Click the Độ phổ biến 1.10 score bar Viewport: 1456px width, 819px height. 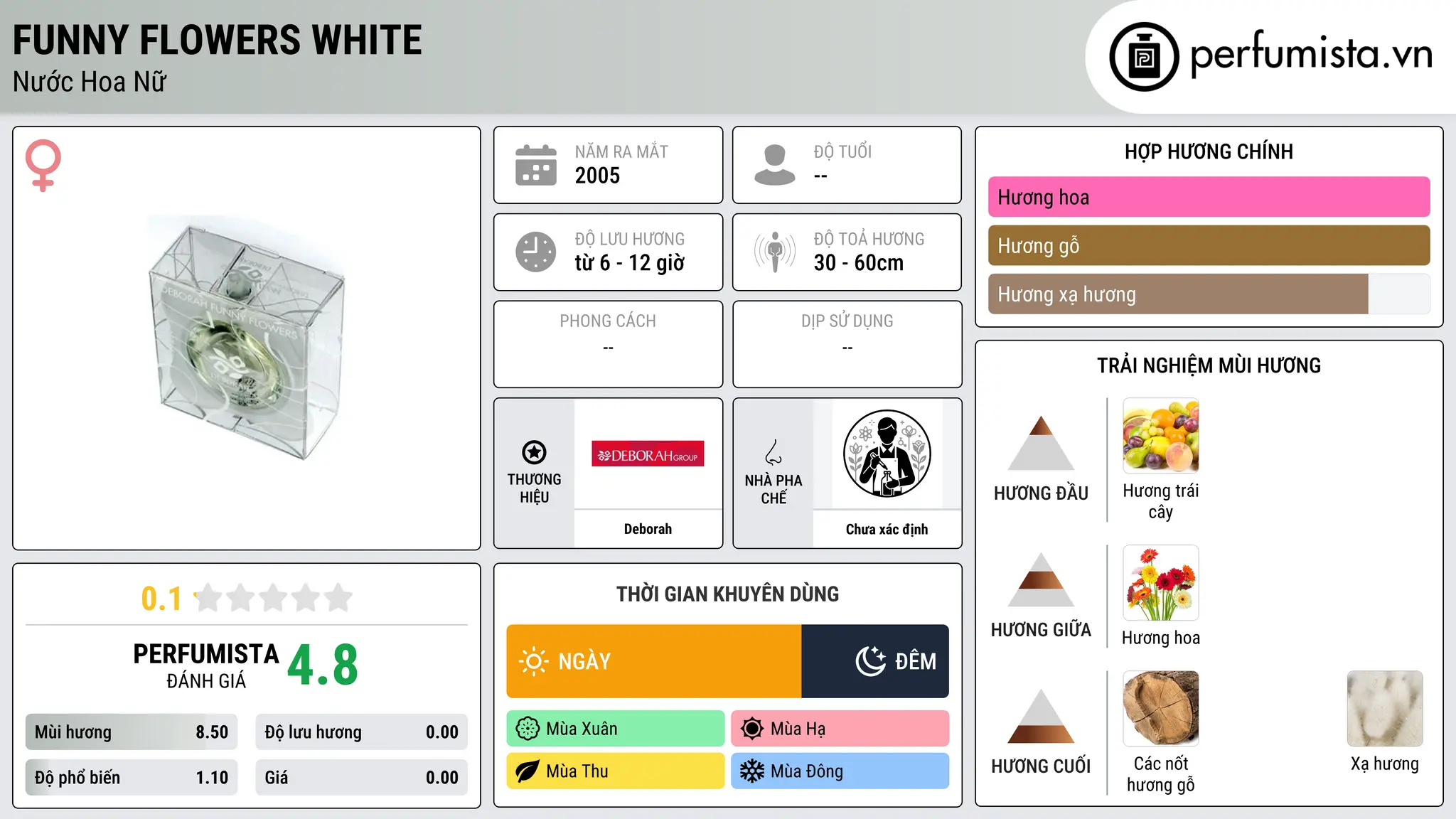click(x=132, y=778)
